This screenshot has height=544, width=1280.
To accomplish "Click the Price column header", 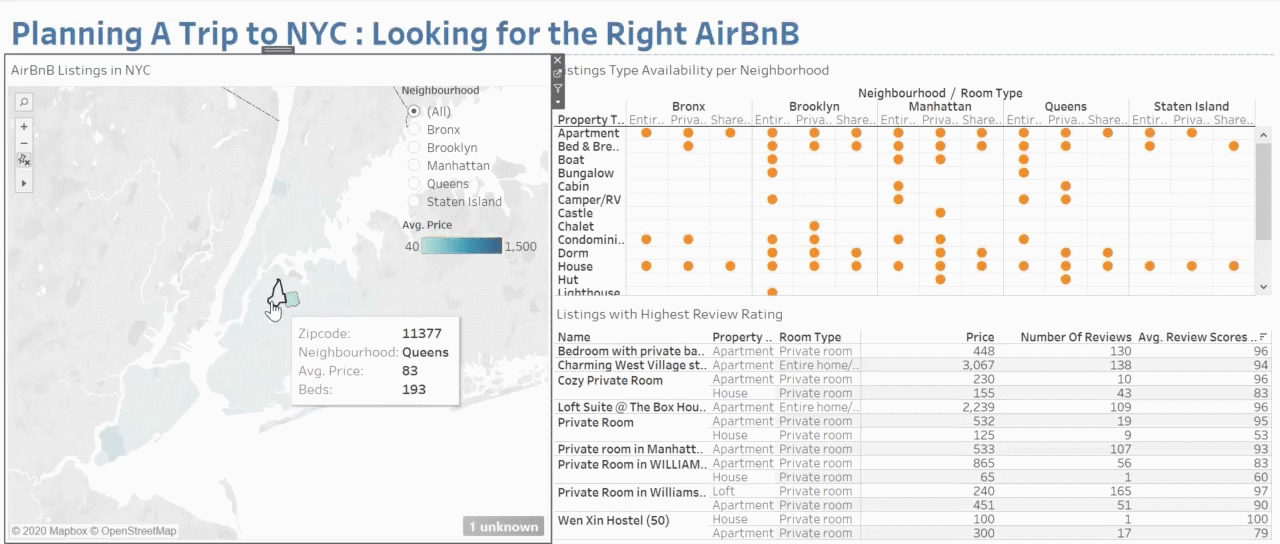I will pyautogui.click(x=980, y=337).
